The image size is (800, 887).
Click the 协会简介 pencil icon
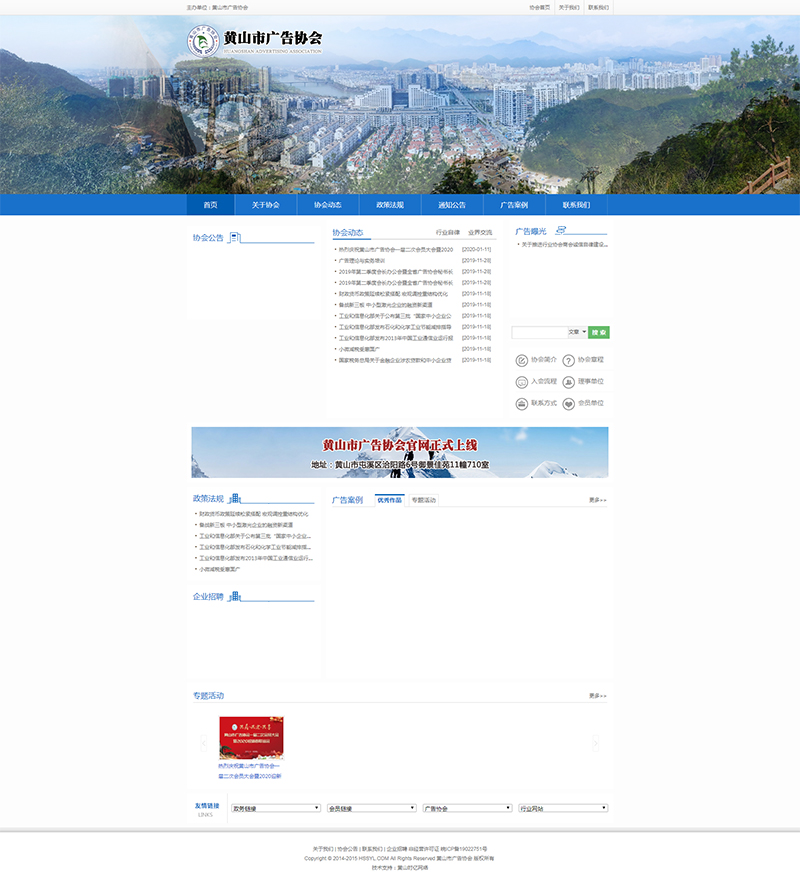[521, 360]
